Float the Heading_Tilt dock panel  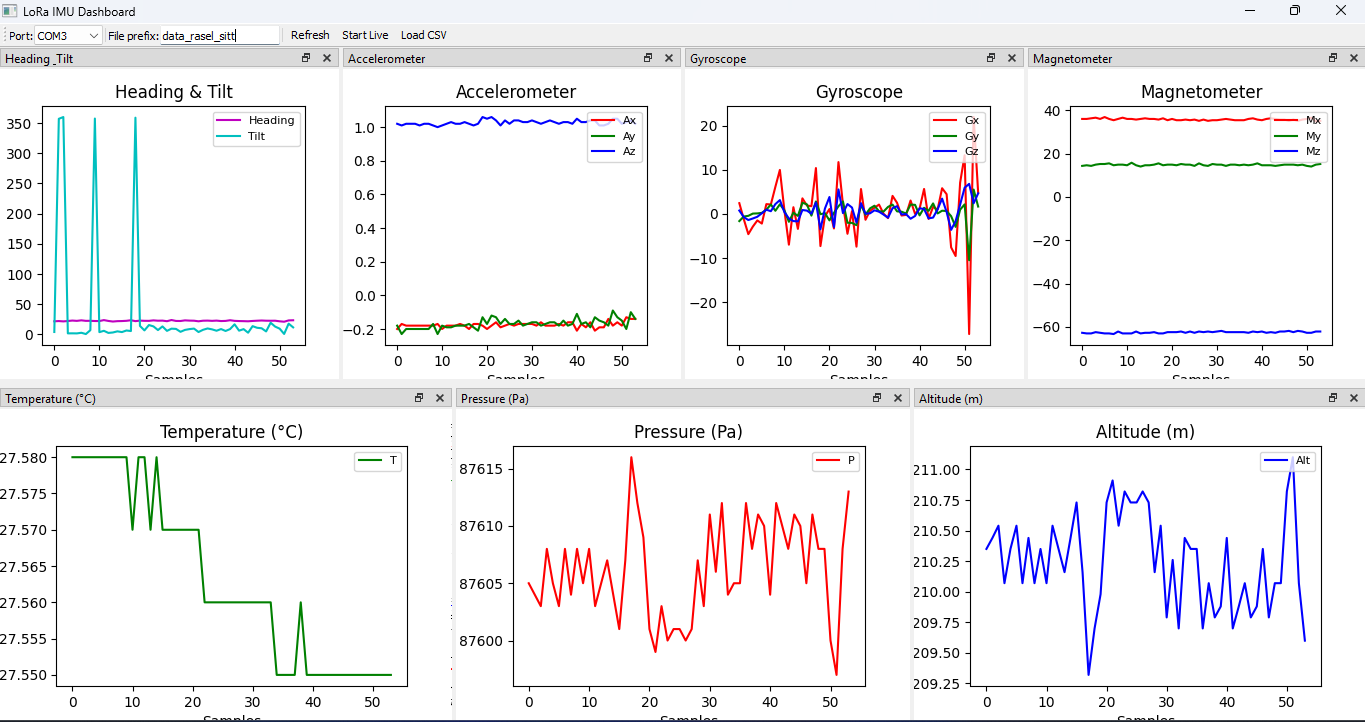tap(306, 58)
